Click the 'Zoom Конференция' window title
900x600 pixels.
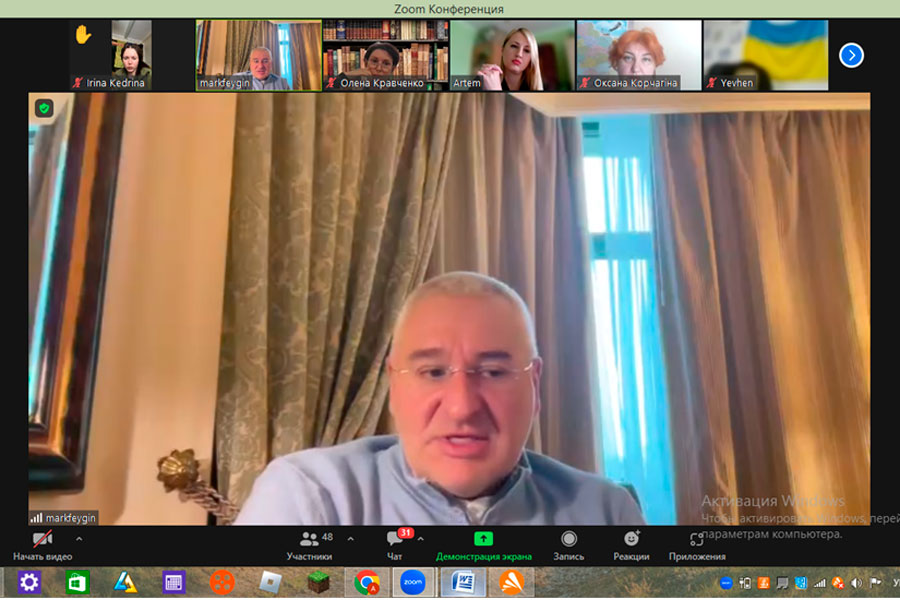click(x=449, y=9)
